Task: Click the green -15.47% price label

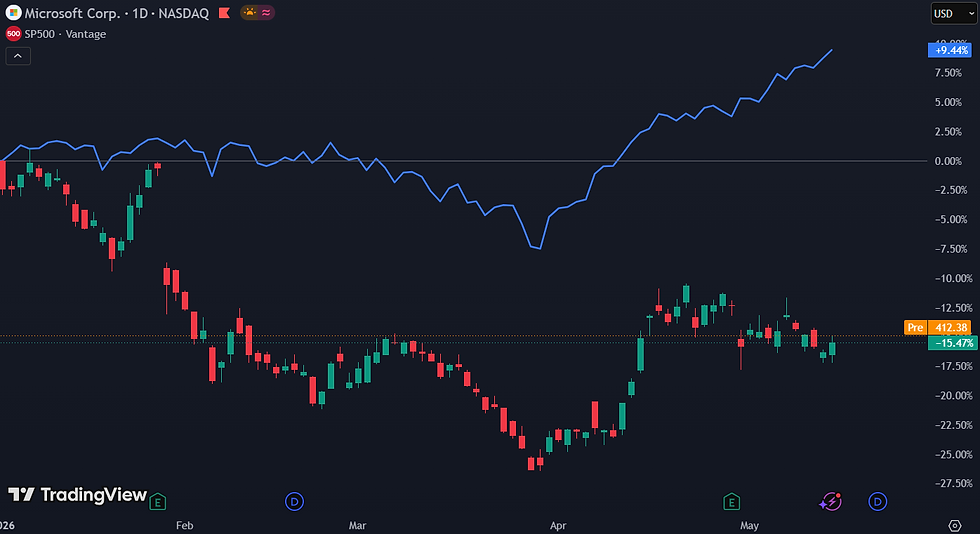Action: pyautogui.click(x=952, y=343)
